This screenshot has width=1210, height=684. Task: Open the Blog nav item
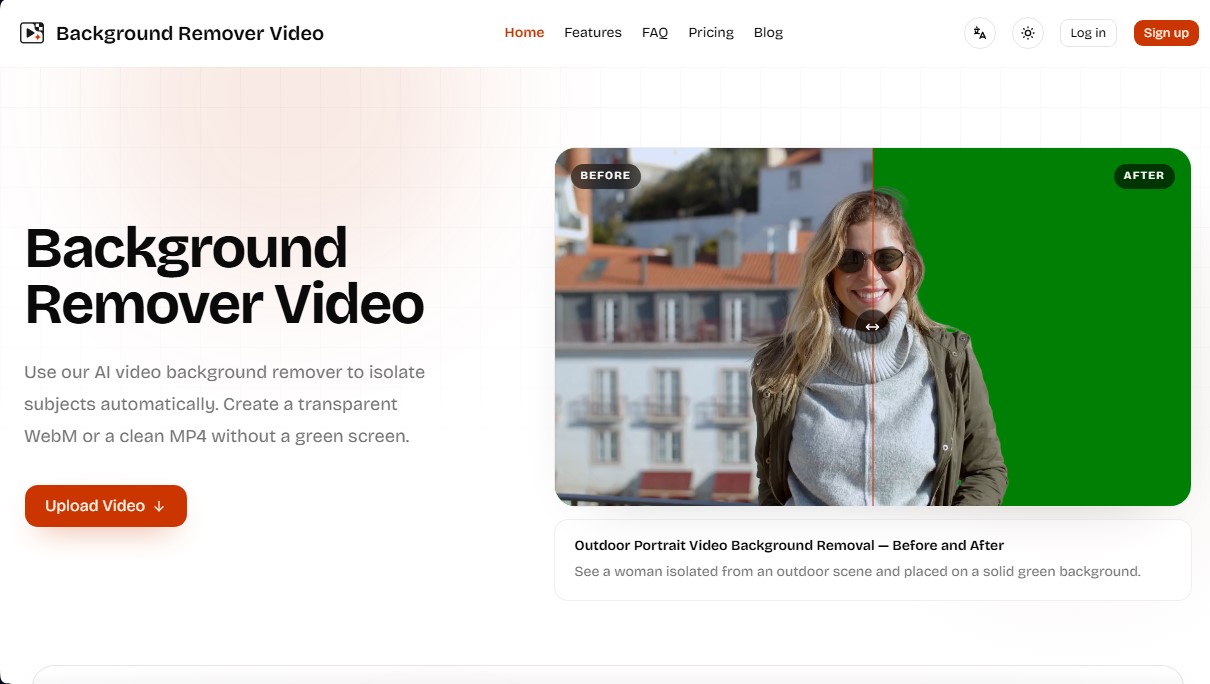click(768, 33)
